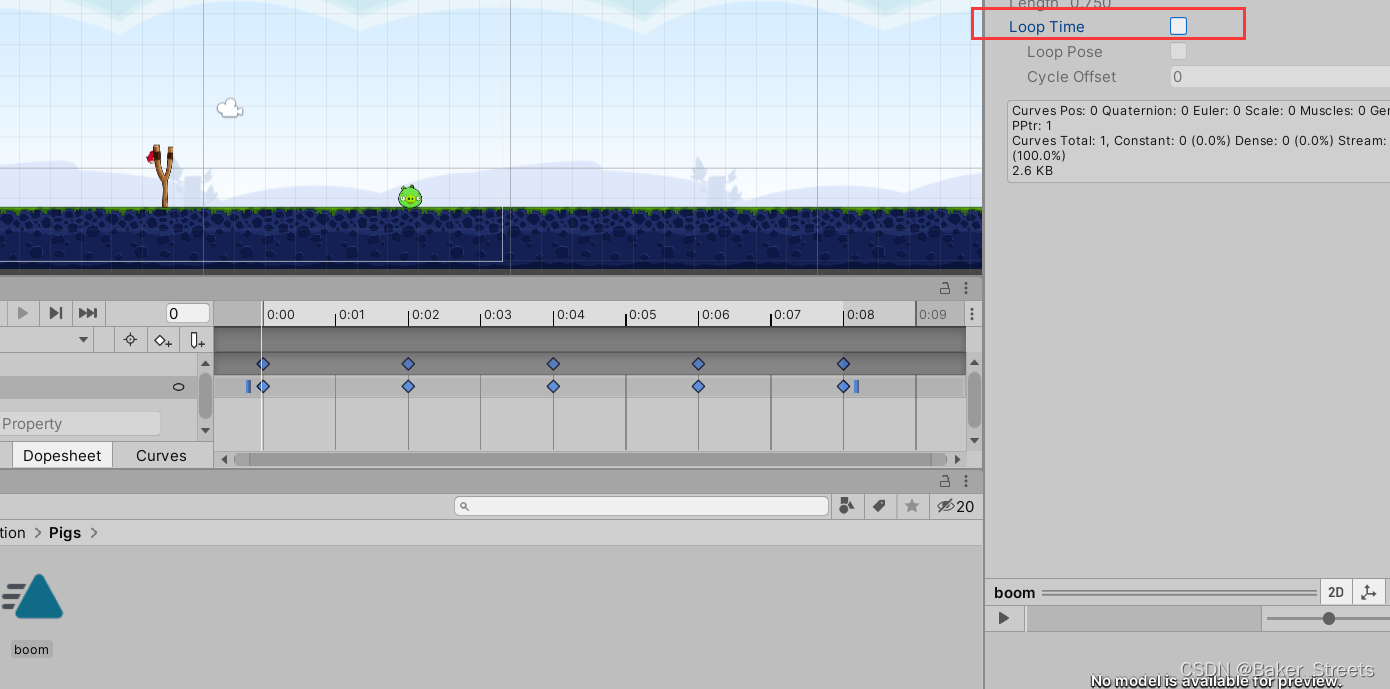Select the property-row keyframe at 0:00

(263, 386)
